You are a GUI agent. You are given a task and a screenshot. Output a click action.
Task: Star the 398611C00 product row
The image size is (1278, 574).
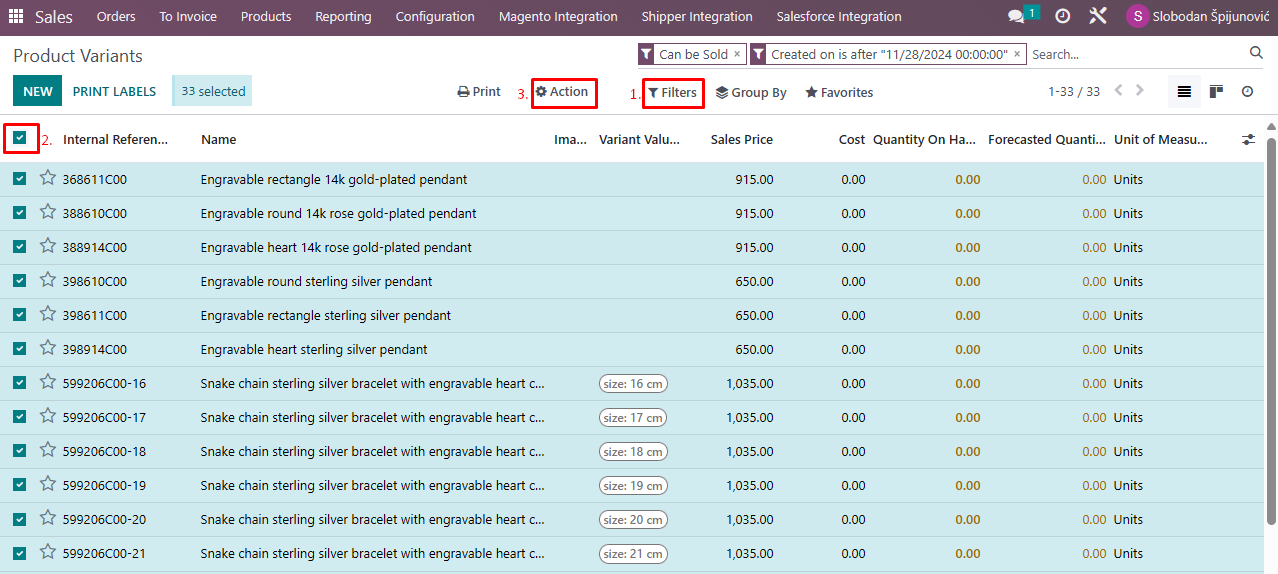47,314
